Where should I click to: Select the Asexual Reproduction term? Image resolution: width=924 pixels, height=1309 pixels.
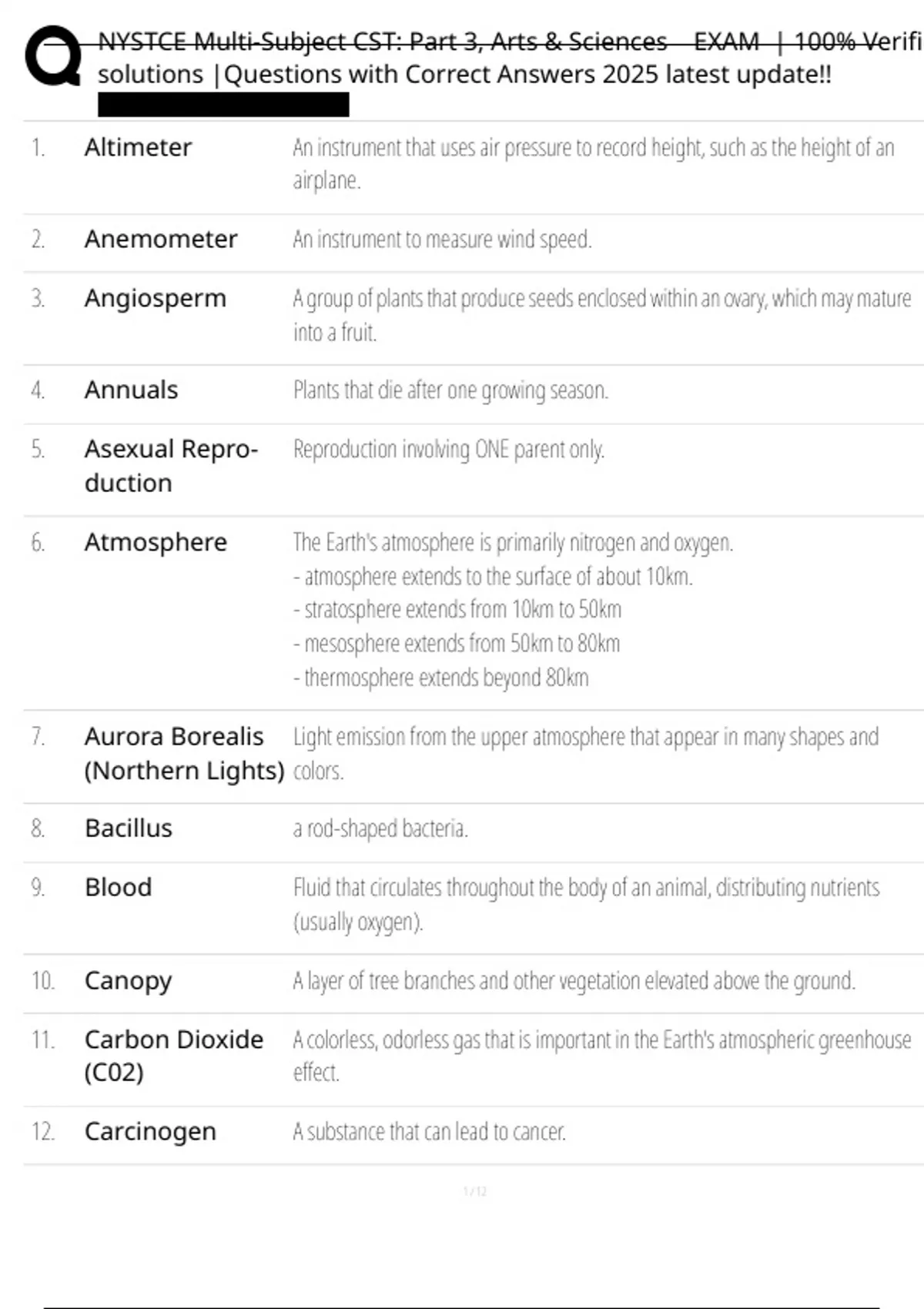(170, 466)
